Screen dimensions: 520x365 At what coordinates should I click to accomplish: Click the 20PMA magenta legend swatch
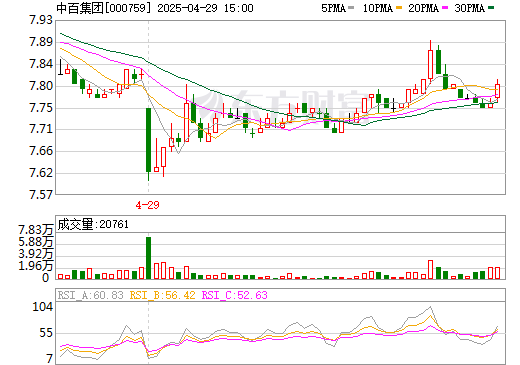pos(445,8)
